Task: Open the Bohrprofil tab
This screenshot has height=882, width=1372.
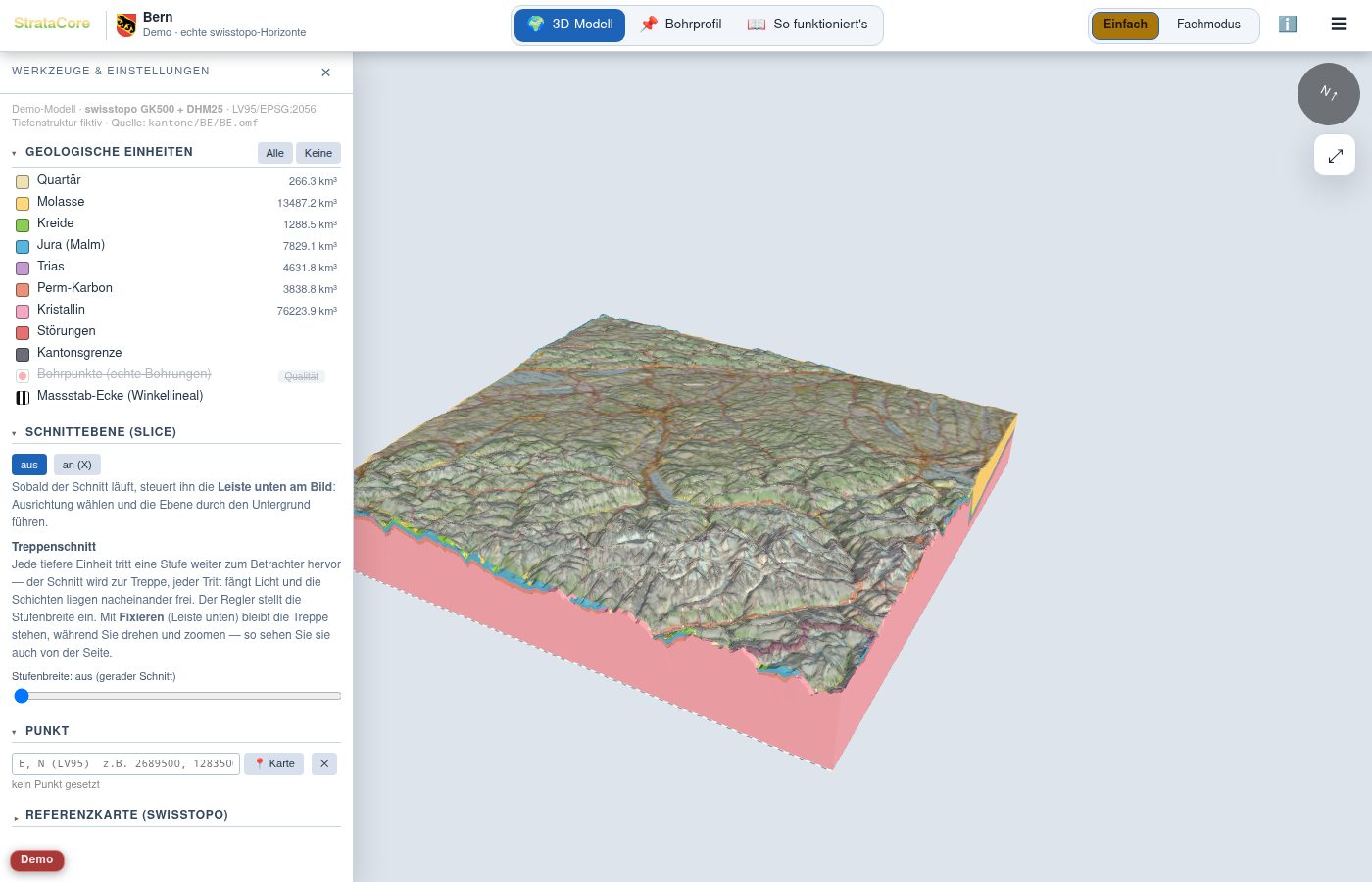Action: tap(681, 24)
